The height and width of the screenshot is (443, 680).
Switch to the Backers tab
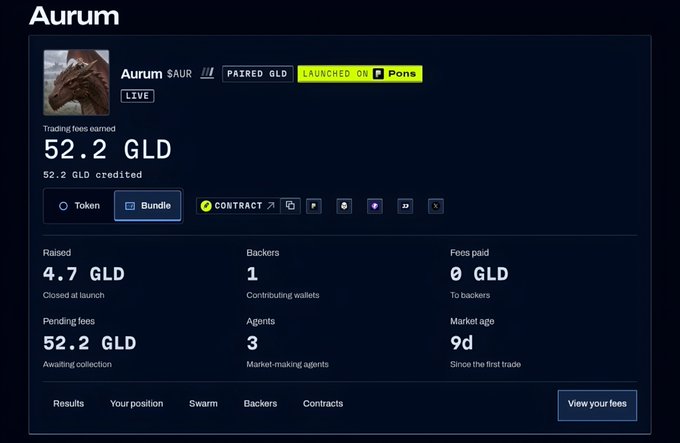[260, 404]
